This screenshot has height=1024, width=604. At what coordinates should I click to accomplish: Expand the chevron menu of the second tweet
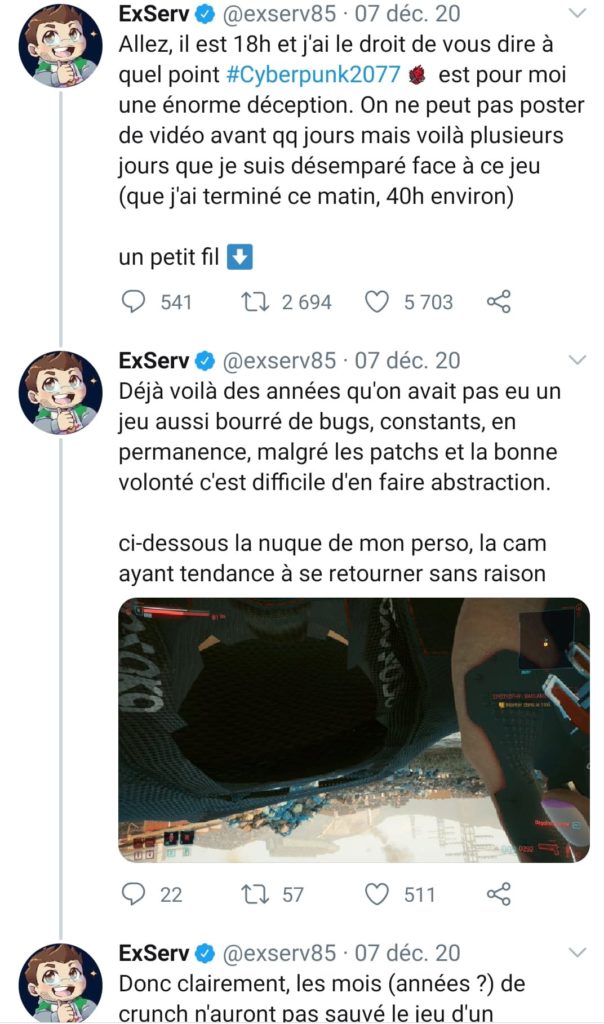(578, 360)
